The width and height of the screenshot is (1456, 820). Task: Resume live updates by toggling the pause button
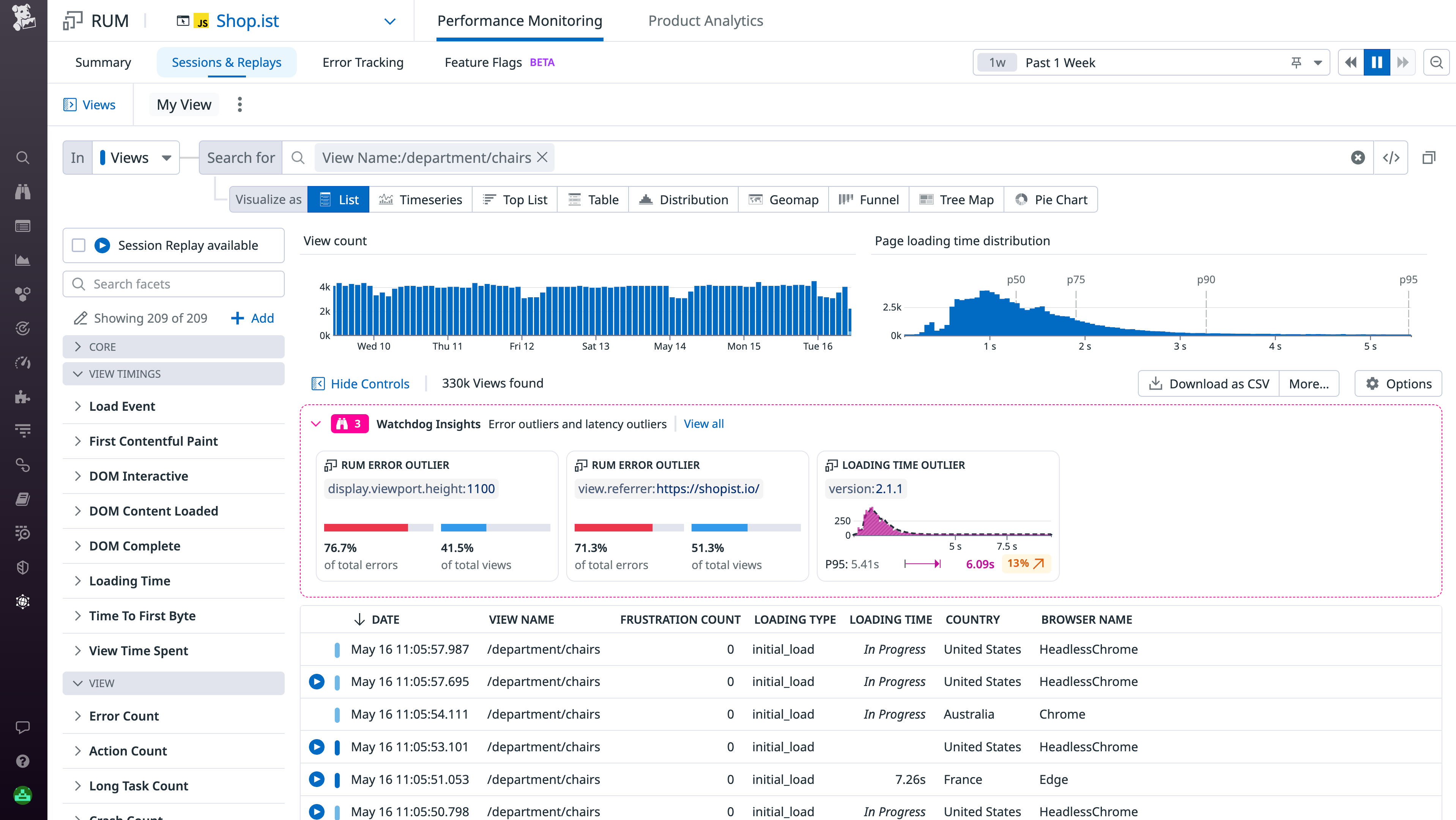click(x=1376, y=62)
